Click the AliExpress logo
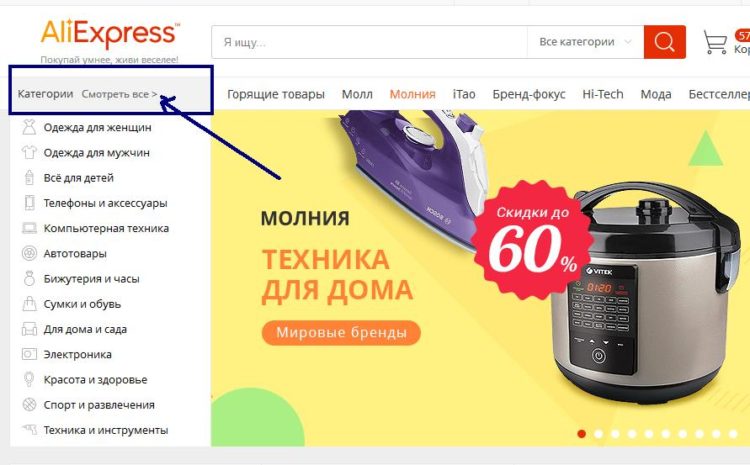The width and height of the screenshot is (750, 465). [x=110, y=33]
